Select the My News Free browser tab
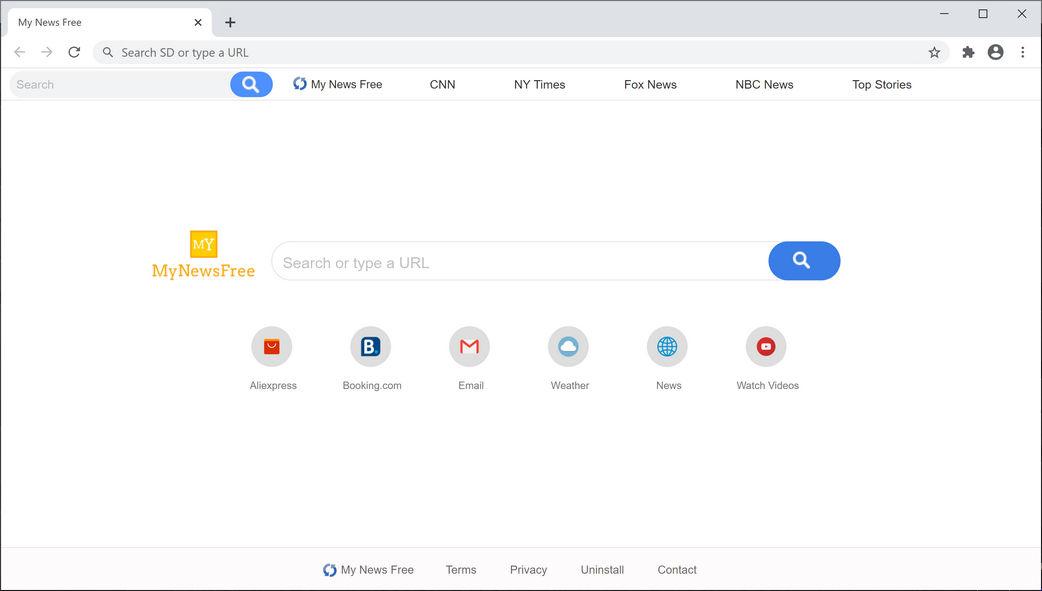This screenshot has height=591, width=1042. tap(110, 23)
